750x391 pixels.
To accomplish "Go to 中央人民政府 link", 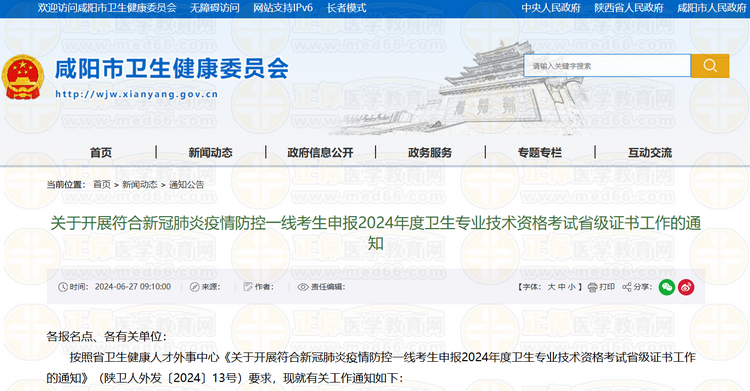I will (x=551, y=8).
